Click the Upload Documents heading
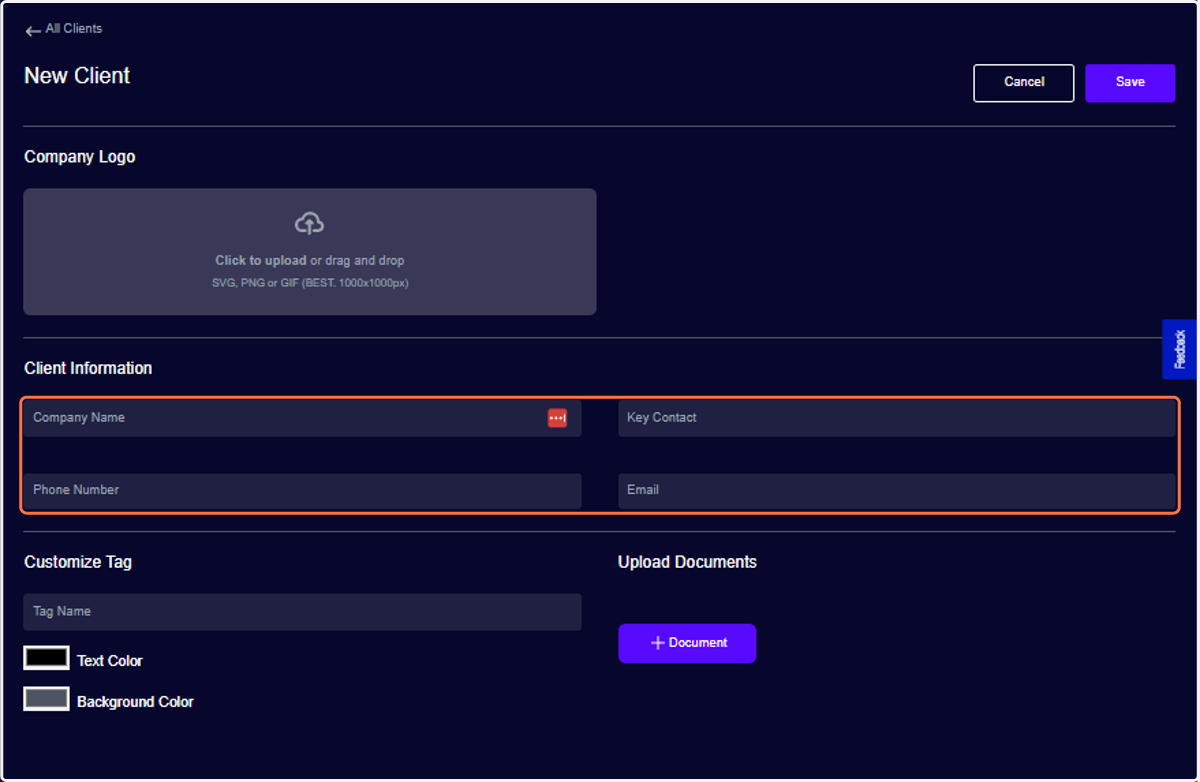This screenshot has height=782, width=1200. [x=687, y=562]
